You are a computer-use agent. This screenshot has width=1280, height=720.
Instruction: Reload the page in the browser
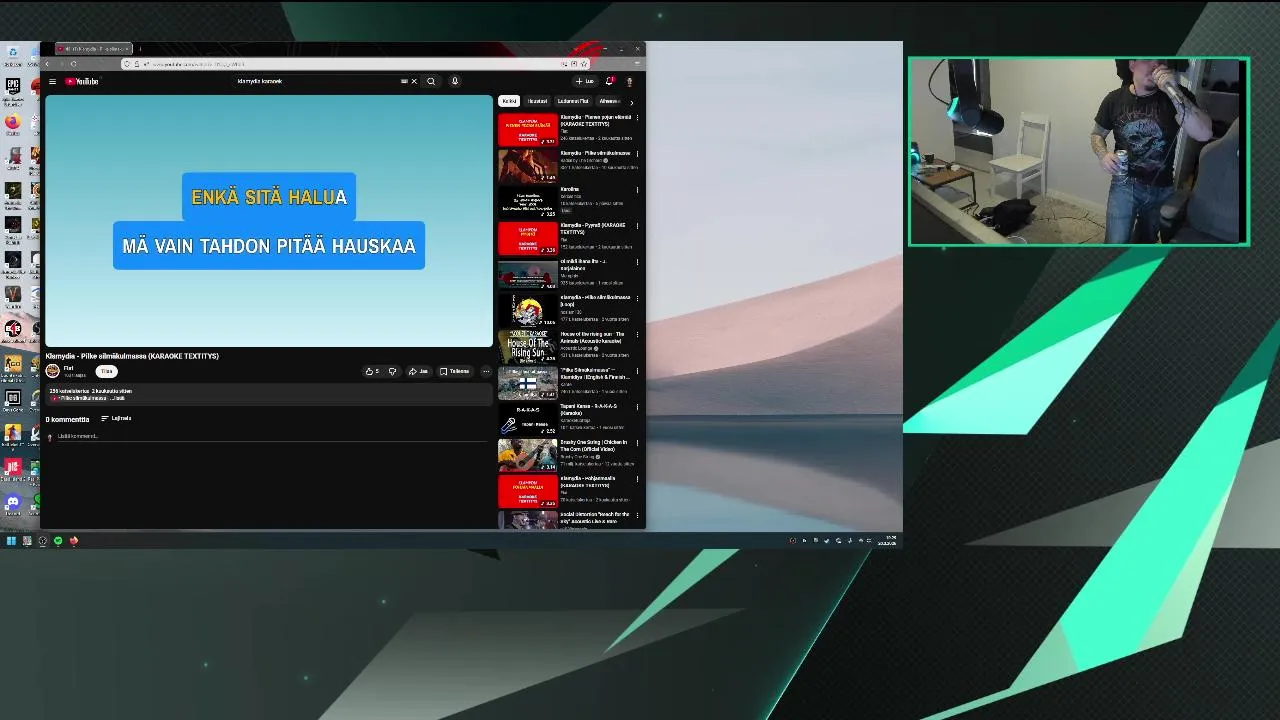point(73,64)
